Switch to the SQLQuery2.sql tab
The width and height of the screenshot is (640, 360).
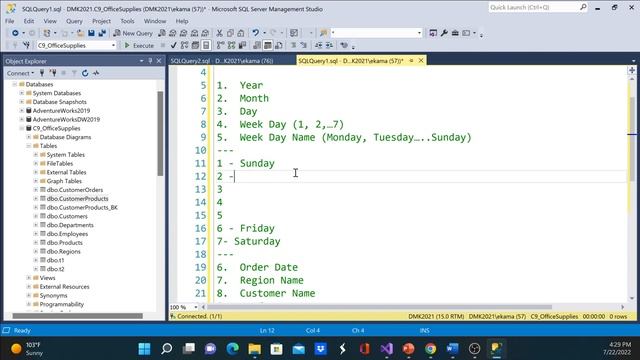pos(222,61)
